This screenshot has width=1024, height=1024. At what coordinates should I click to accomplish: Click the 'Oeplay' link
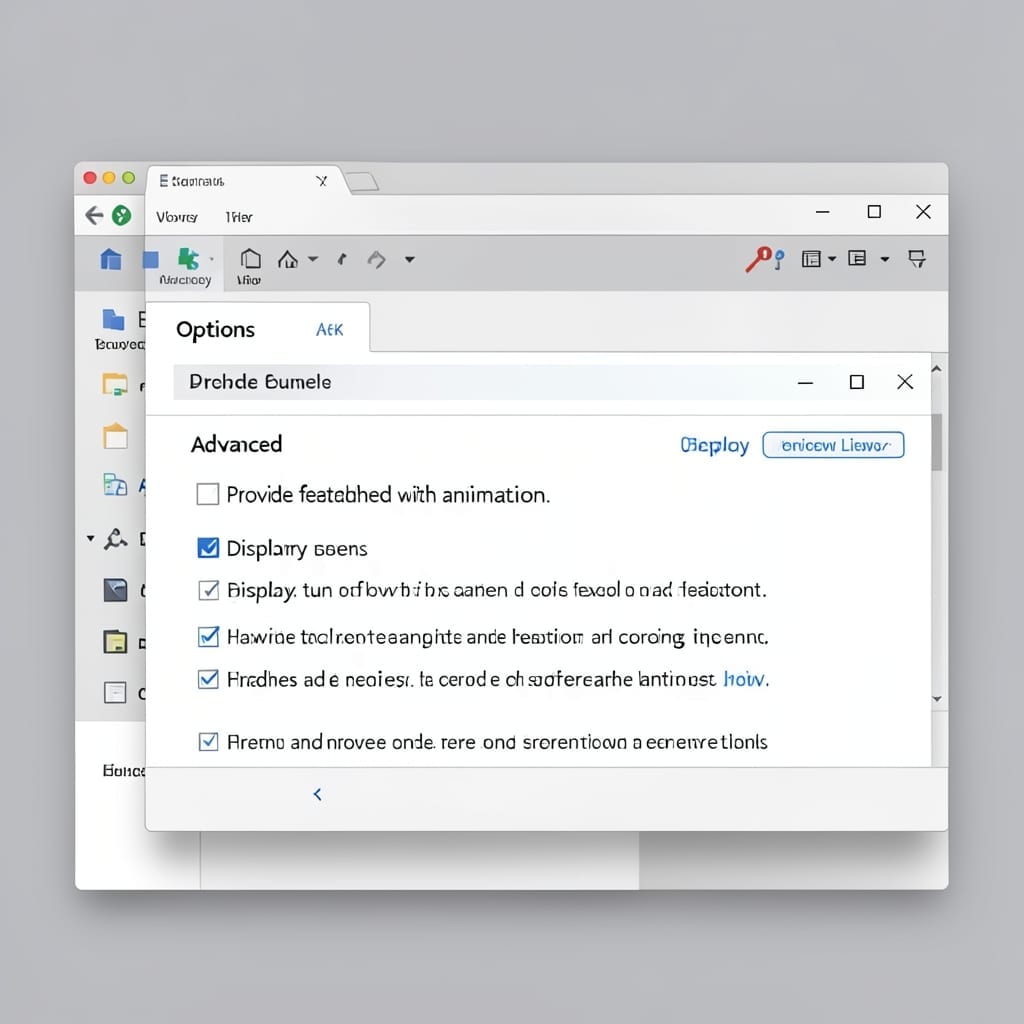coord(714,445)
